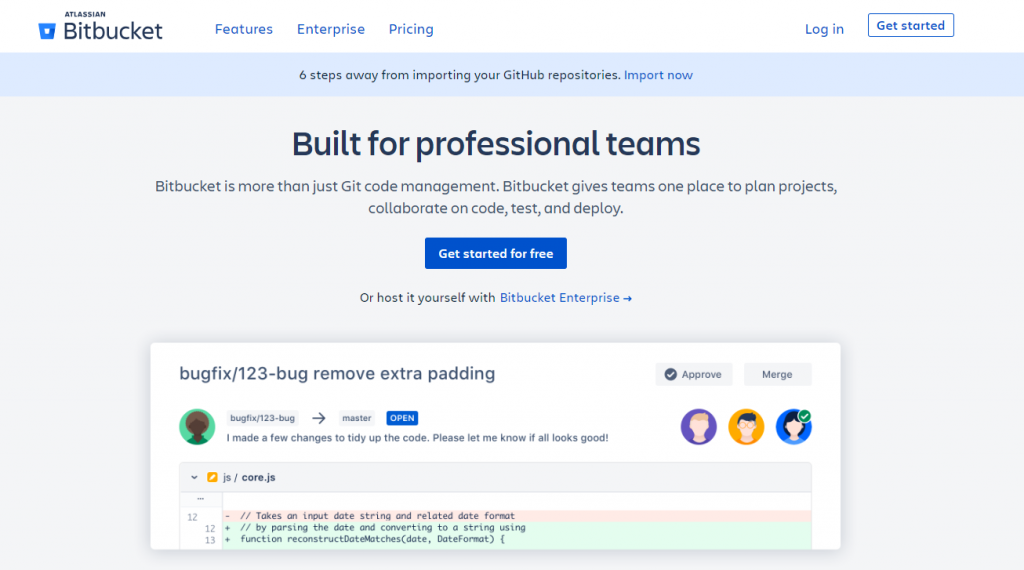Go to the Pricing page
The height and width of the screenshot is (570, 1024).
tap(411, 29)
